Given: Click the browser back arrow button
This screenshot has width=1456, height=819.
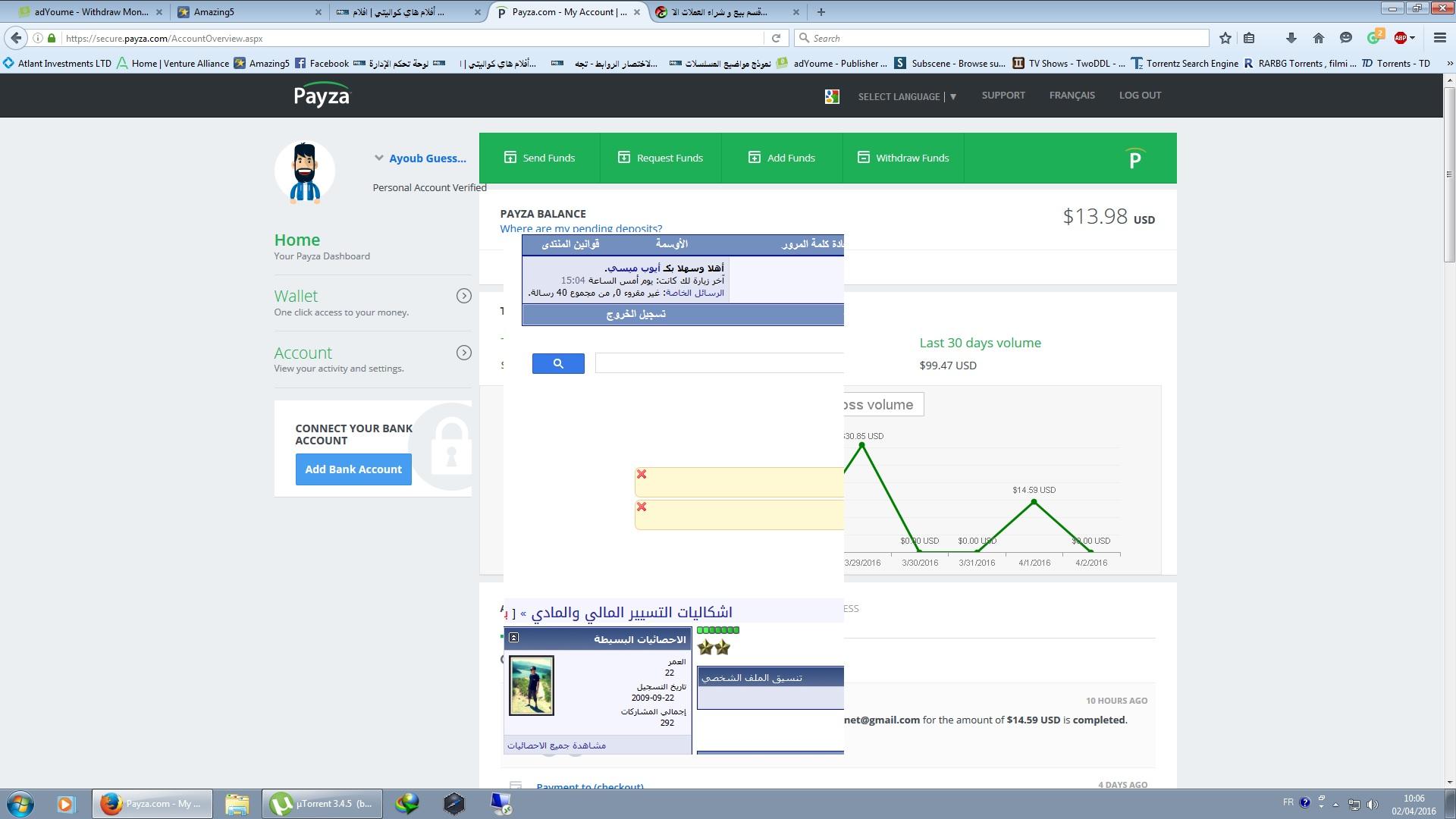Looking at the screenshot, I should [x=16, y=38].
